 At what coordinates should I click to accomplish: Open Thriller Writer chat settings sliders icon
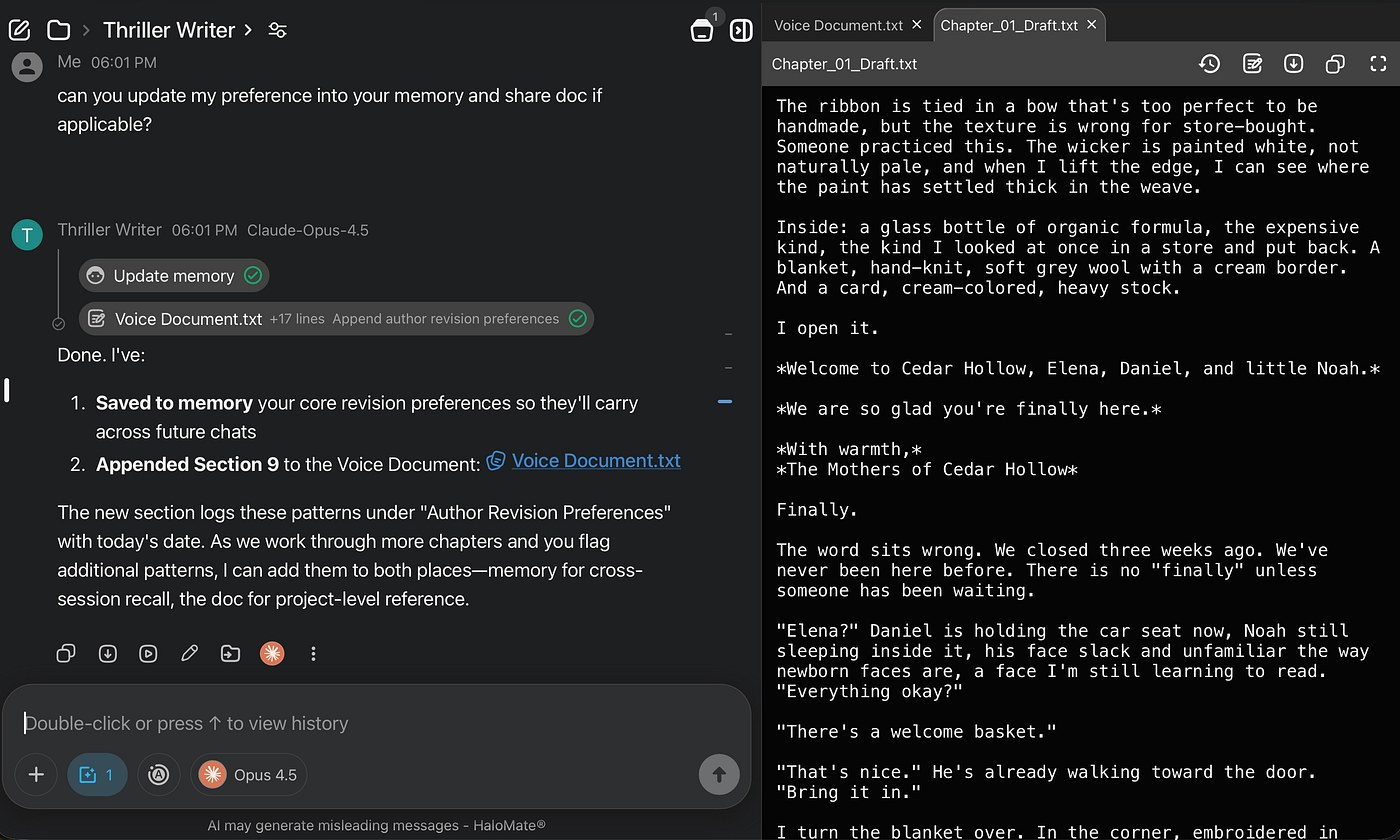coord(278,30)
